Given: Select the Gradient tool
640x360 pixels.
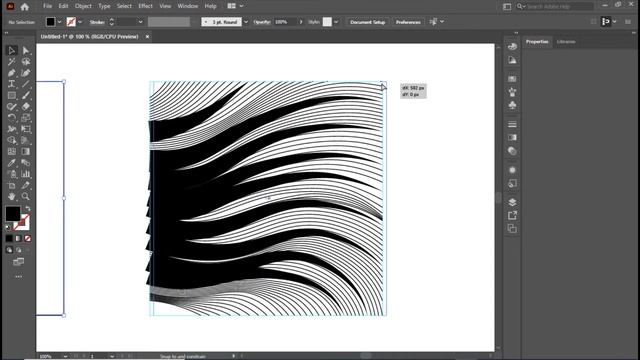Looking at the screenshot, I should click(26, 151).
